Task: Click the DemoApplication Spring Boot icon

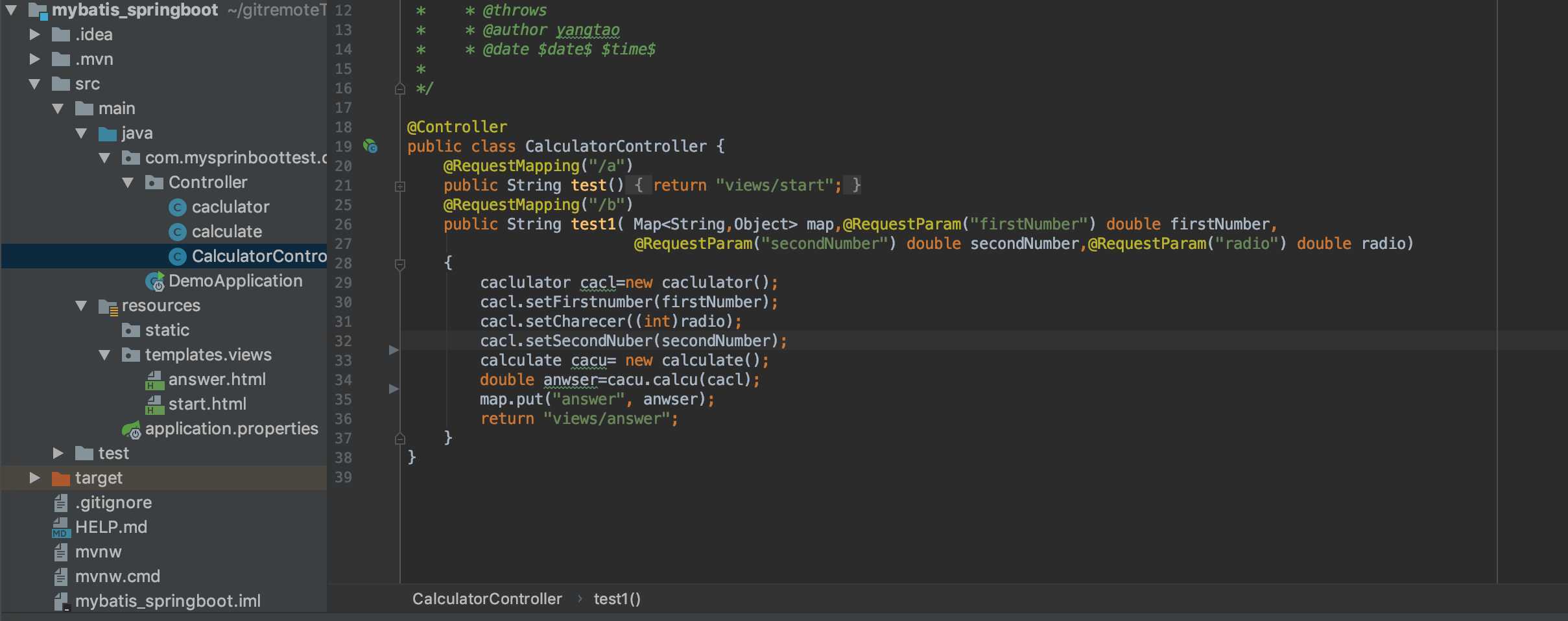Action: [x=155, y=281]
